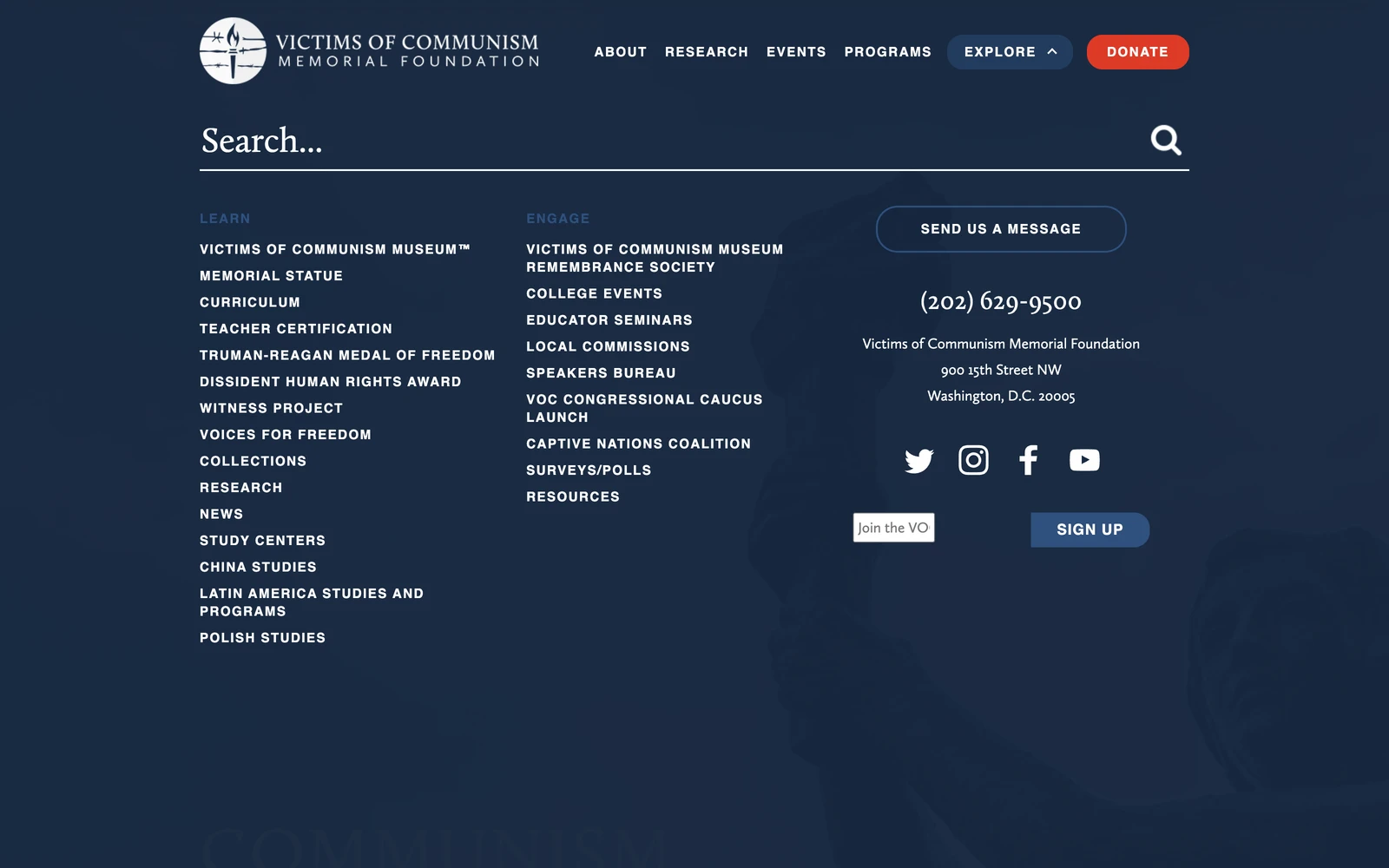Open the About menu item
The height and width of the screenshot is (868, 1389).
[621, 52]
